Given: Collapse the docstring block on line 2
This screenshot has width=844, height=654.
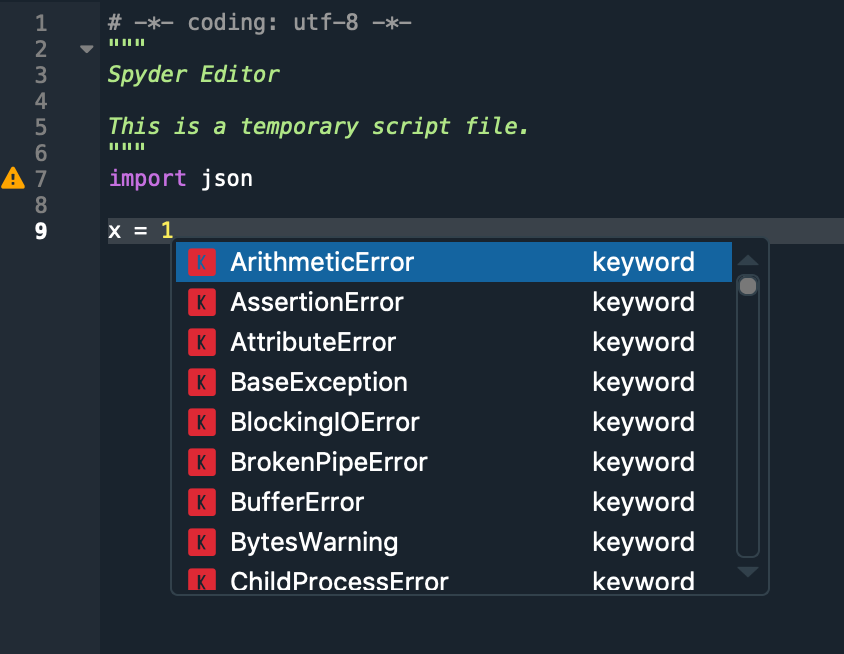Looking at the screenshot, I should (x=86, y=47).
